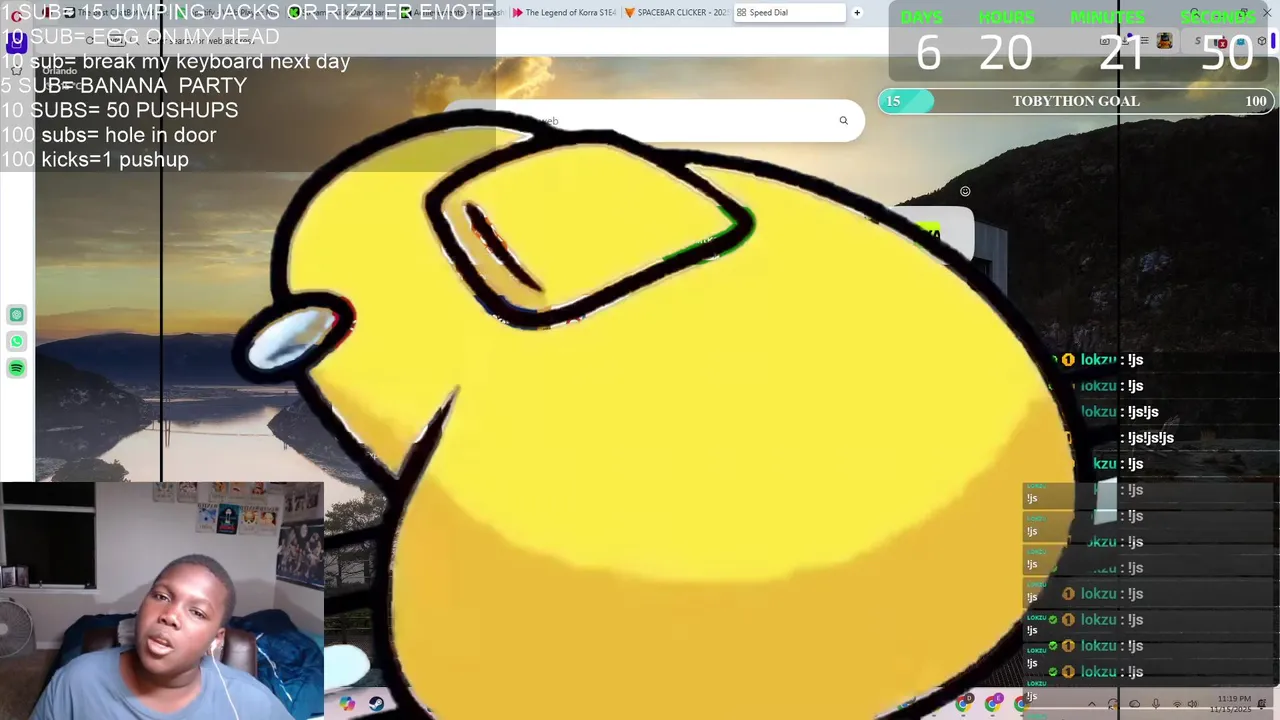This screenshot has height=720, width=1280.
Task: Open a new browser tab with plus
Action: tap(857, 13)
